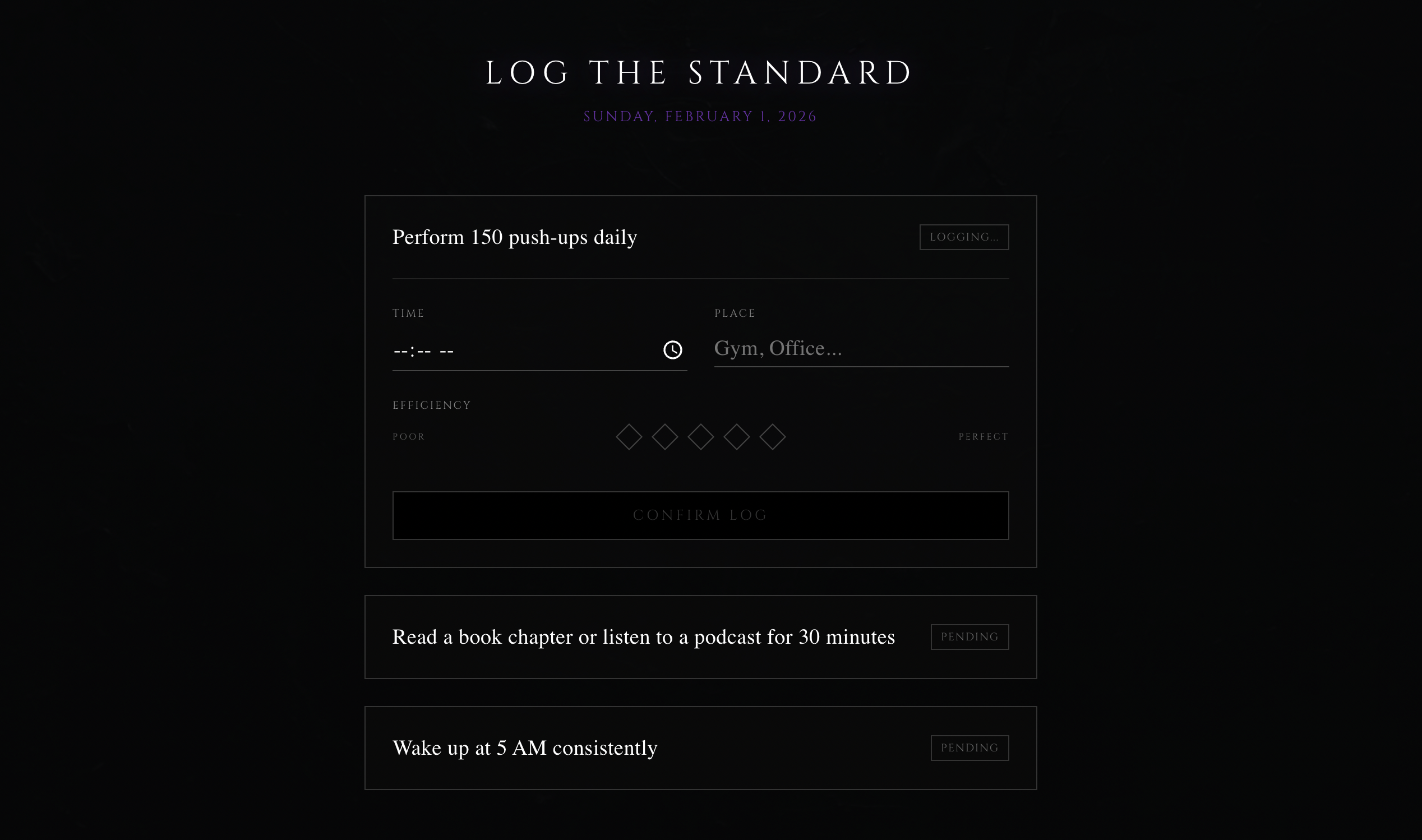
Task: Open the time picker clock icon
Action: tap(672, 350)
